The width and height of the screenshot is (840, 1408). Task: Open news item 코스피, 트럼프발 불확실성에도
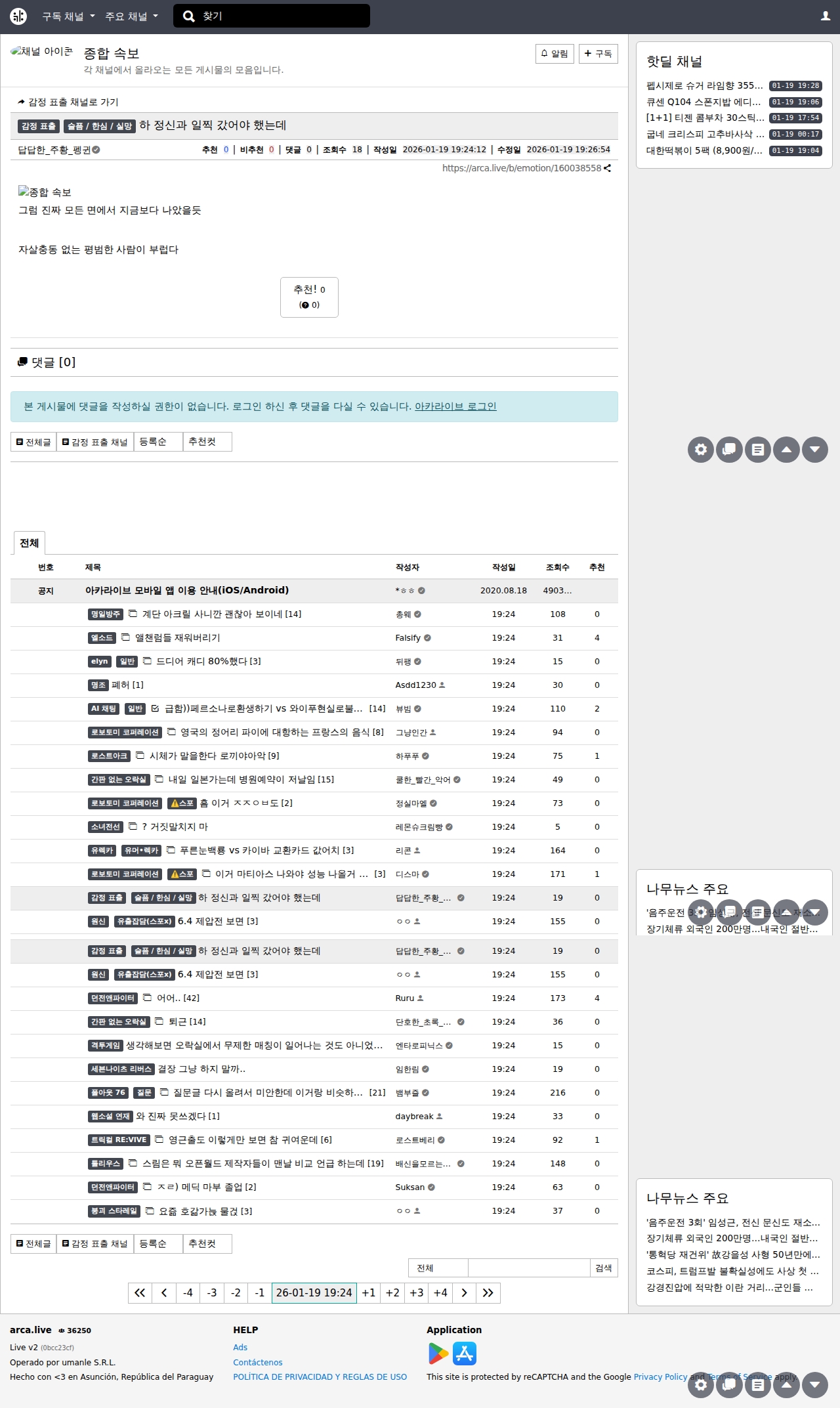click(x=733, y=1271)
